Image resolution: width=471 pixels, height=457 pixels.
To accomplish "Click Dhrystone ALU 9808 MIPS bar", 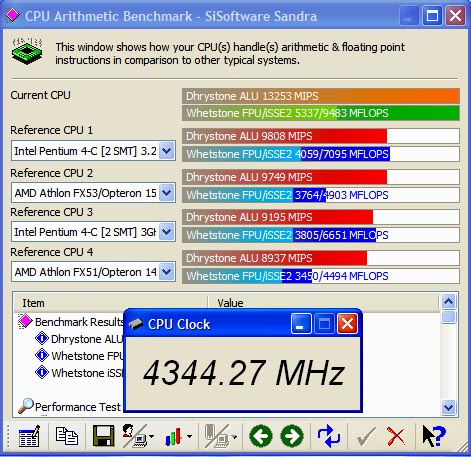I will point(321,136).
